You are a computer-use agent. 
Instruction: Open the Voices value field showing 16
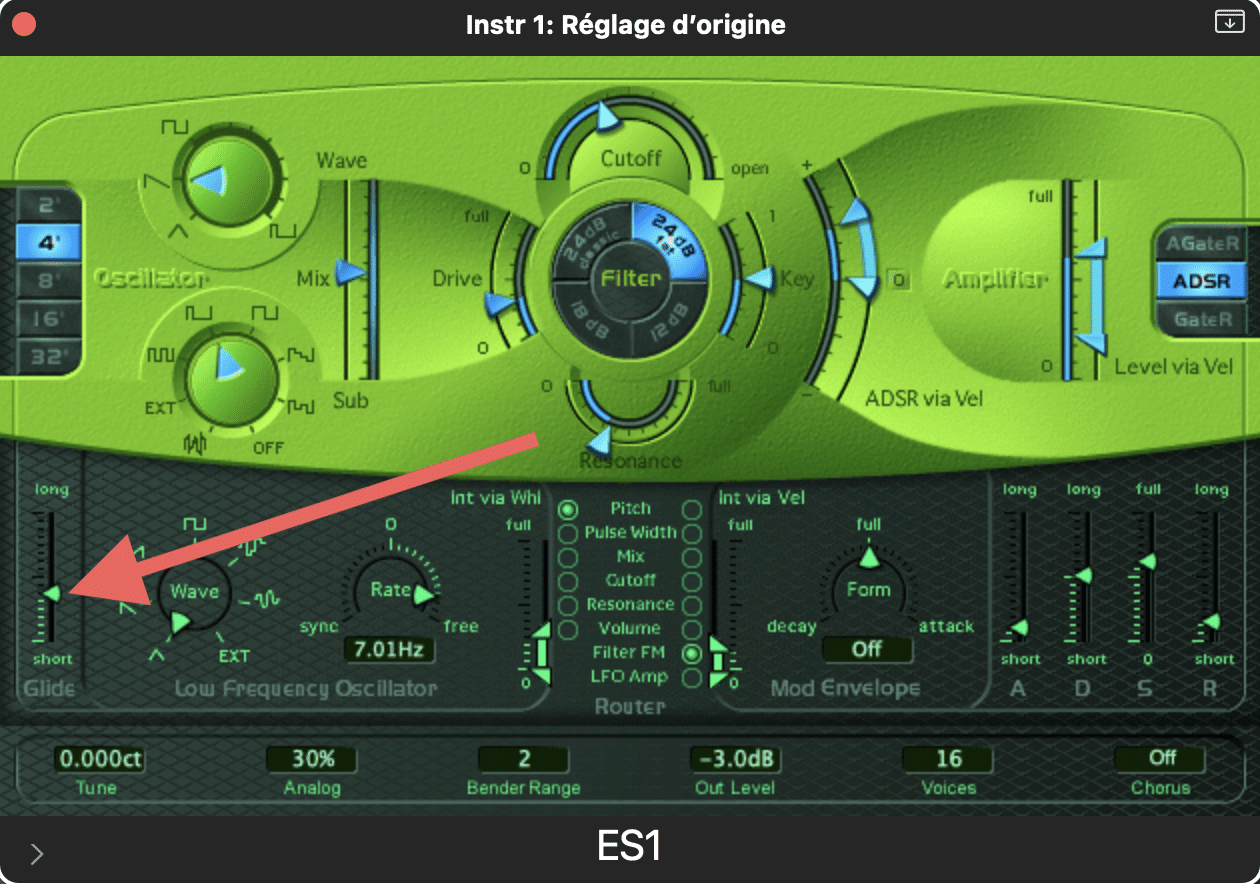tap(948, 759)
